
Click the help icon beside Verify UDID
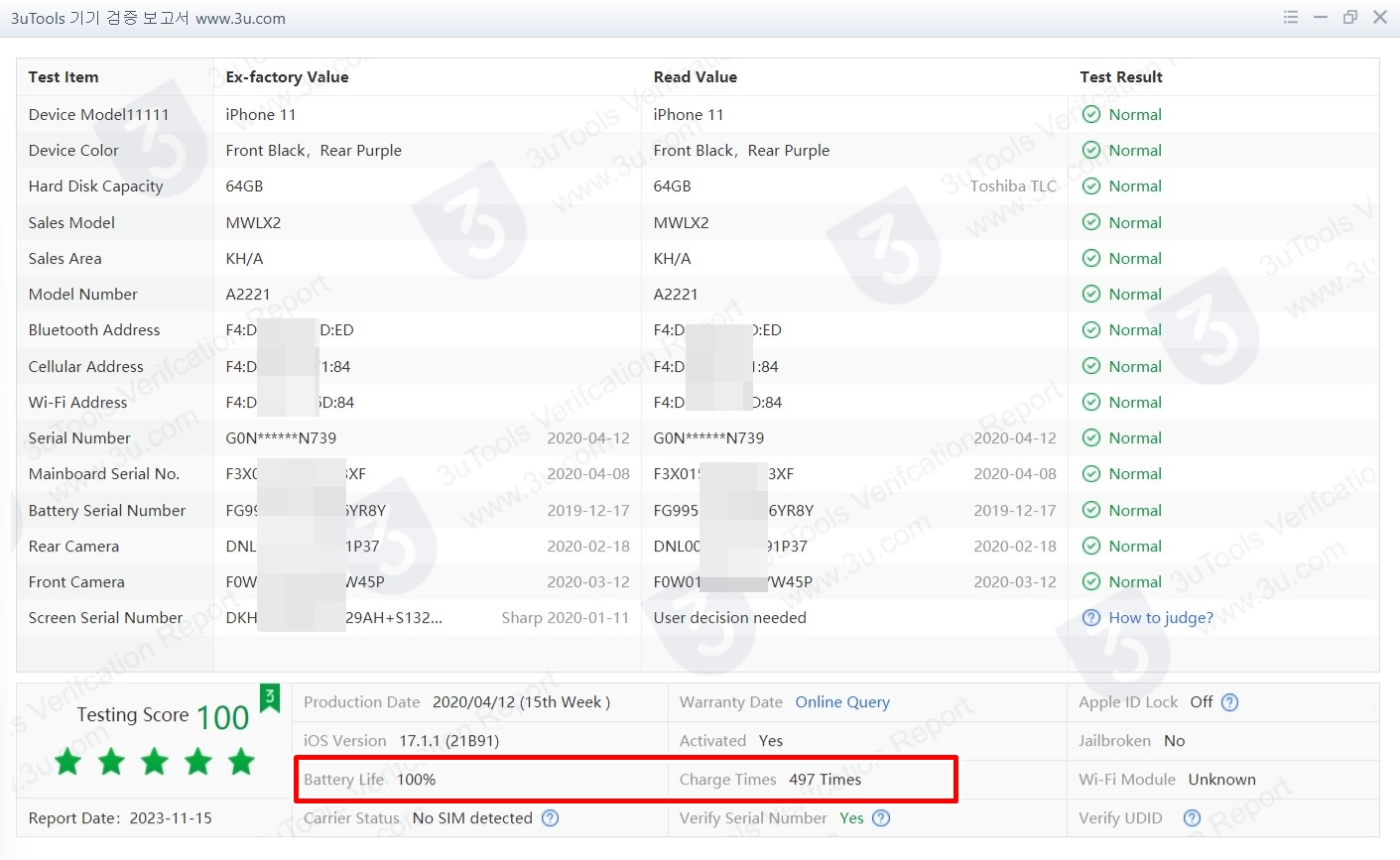pos(1193,818)
